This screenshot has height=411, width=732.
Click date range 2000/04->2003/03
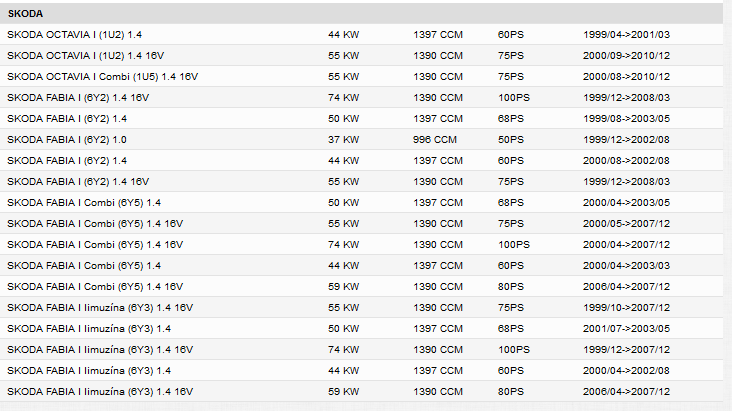tap(626, 266)
